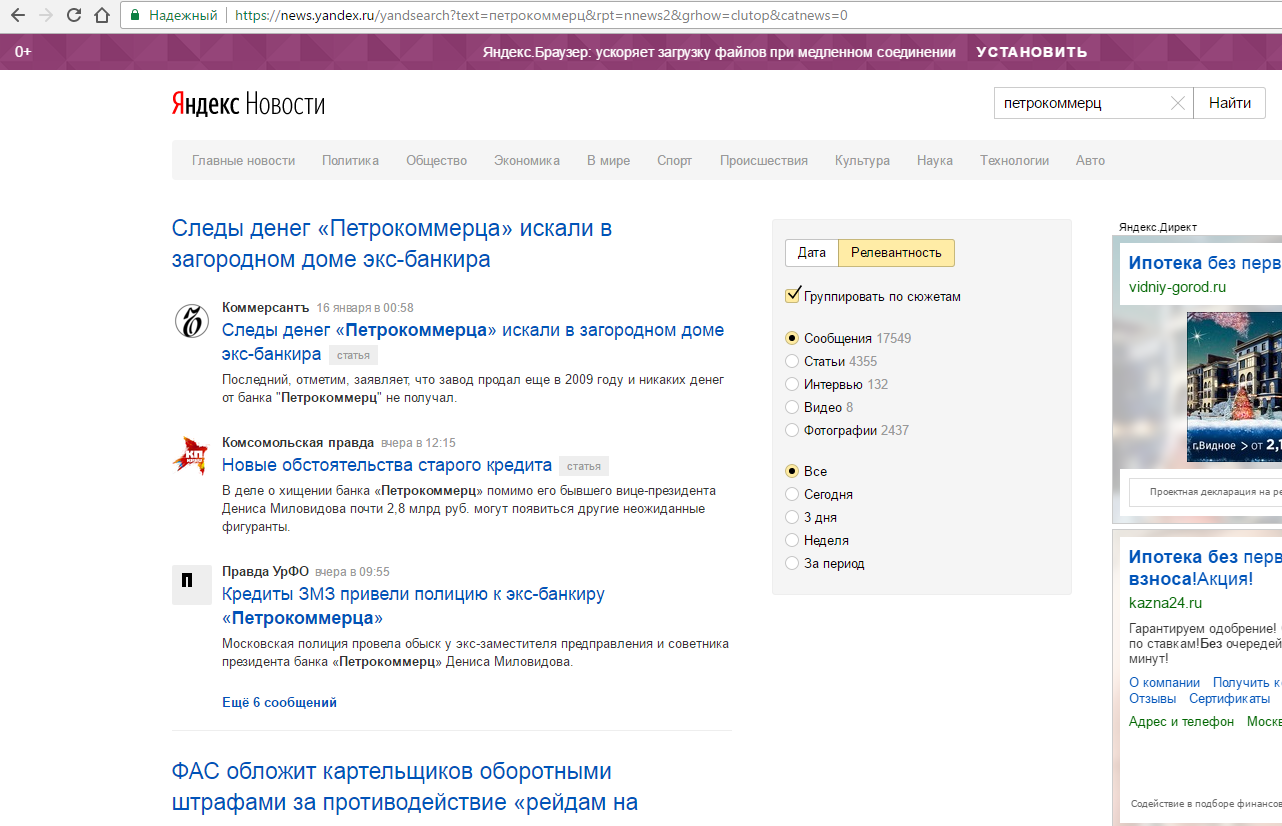Open the 'Экономика' news category
Image resolution: width=1282 pixels, height=826 pixels.
[x=526, y=160]
